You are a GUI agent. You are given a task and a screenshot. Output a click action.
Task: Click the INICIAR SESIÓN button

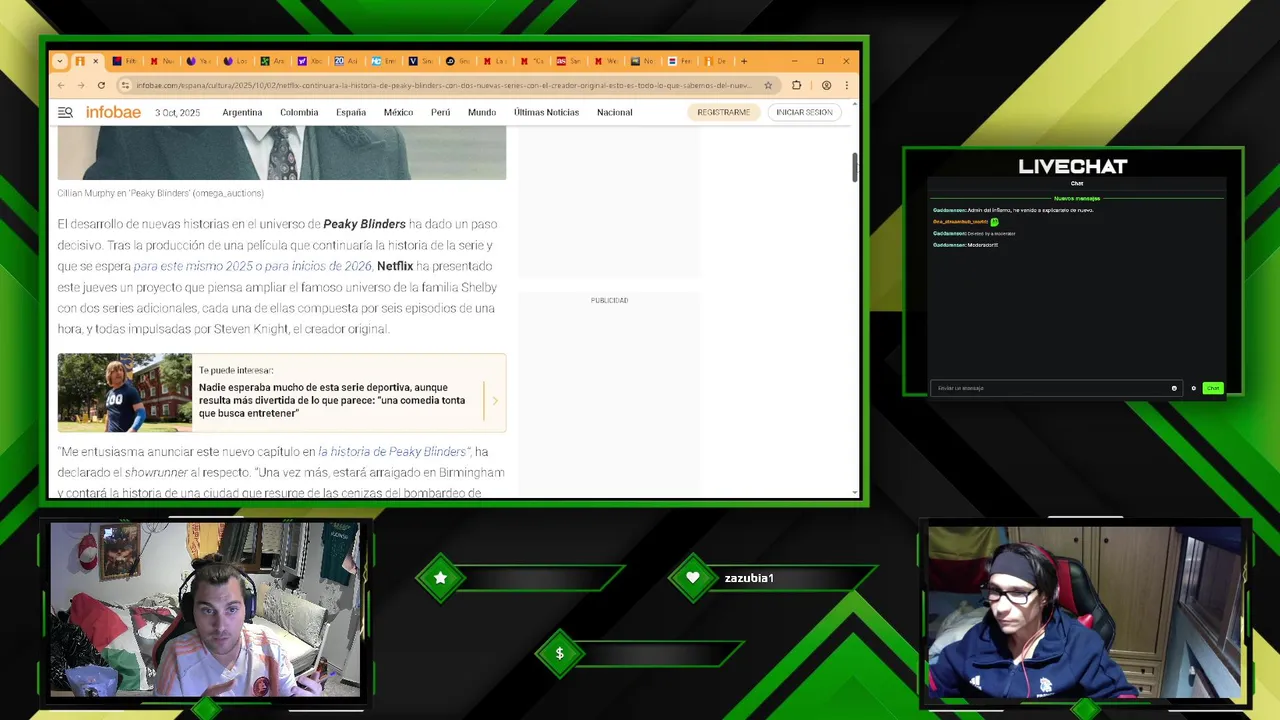click(x=804, y=113)
